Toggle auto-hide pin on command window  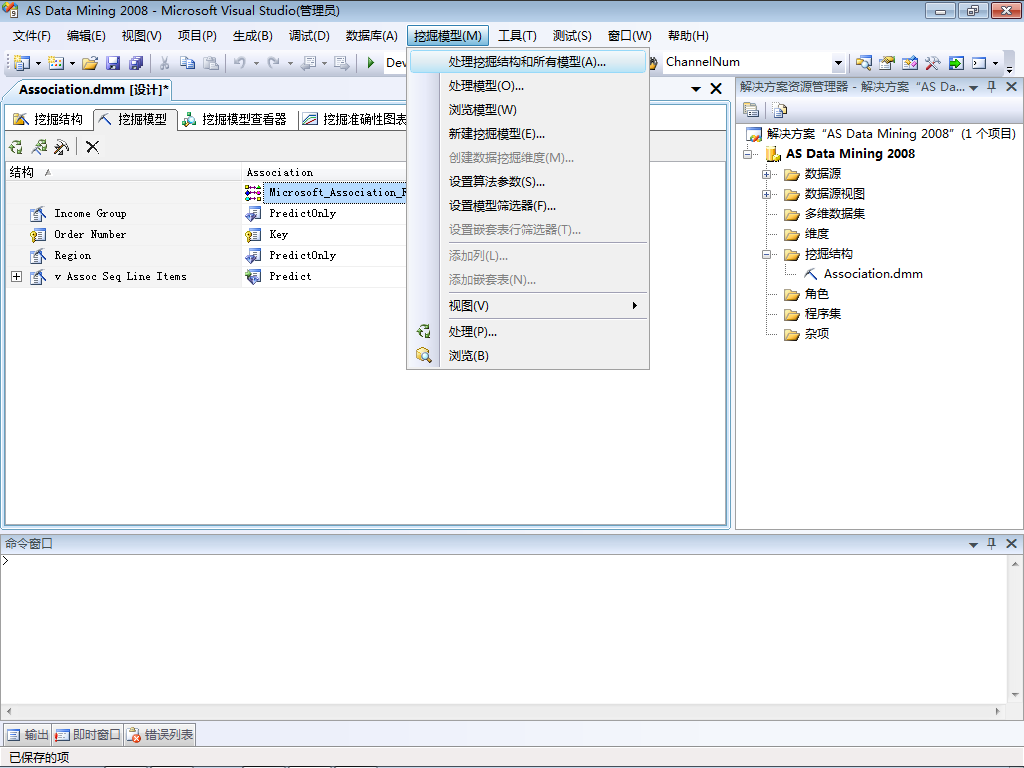pyautogui.click(x=991, y=543)
